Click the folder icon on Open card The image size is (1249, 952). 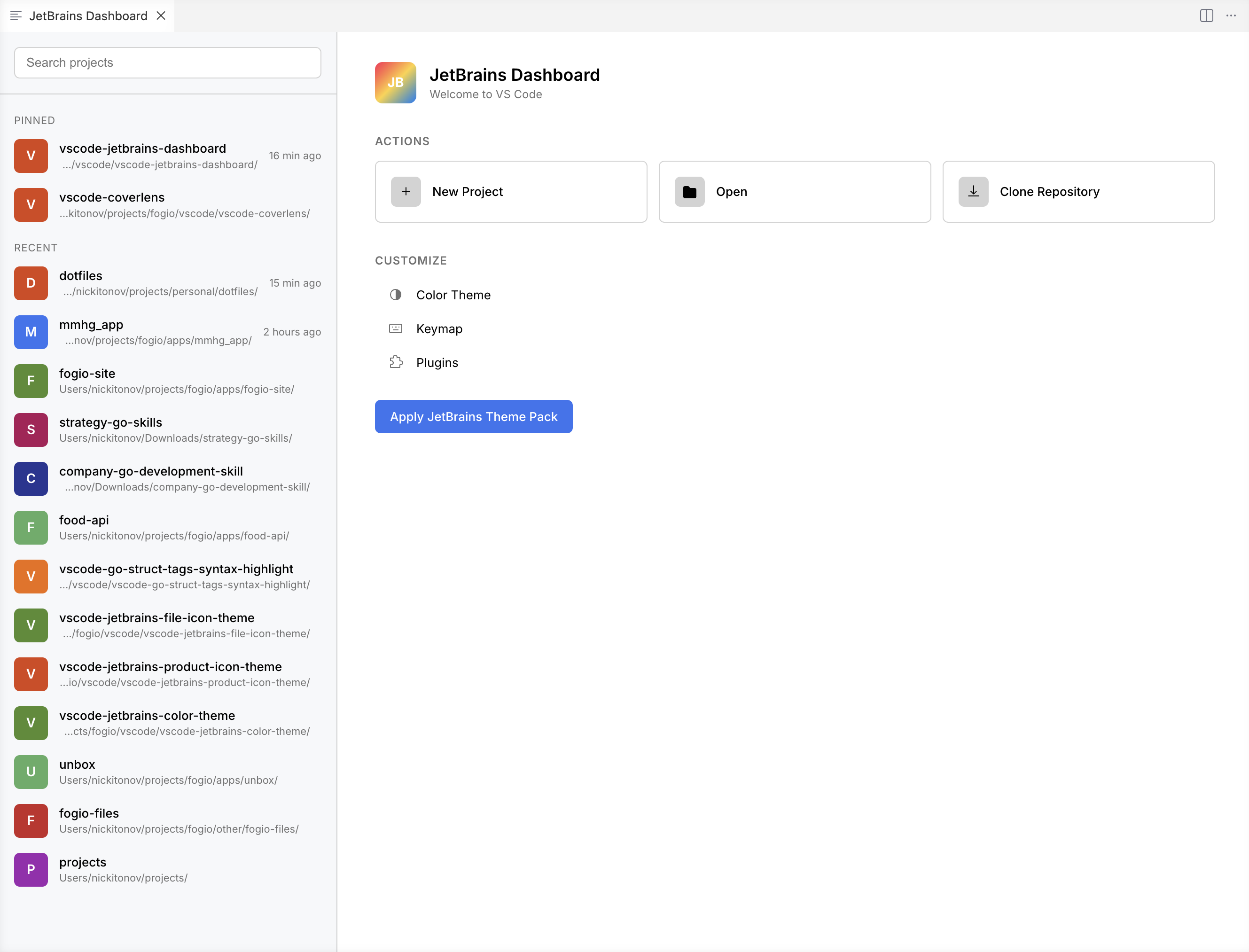[689, 192]
